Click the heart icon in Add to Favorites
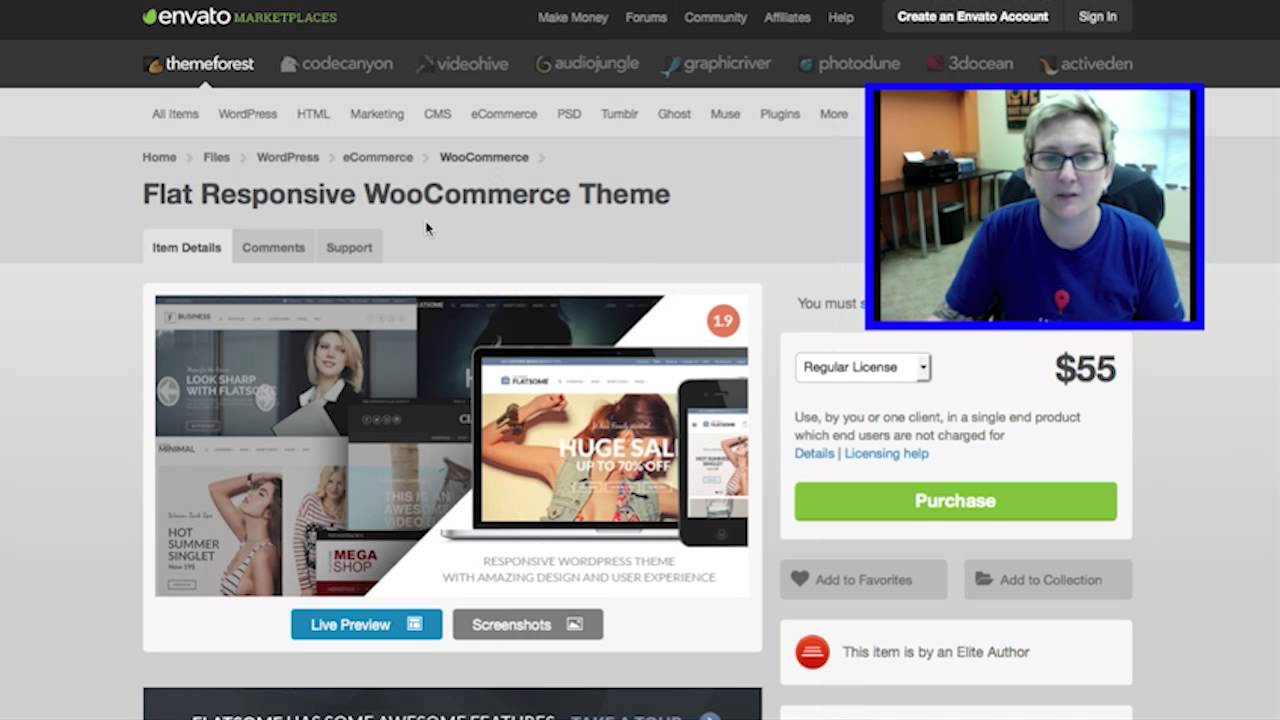The image size is (1280, 720). pos(800,579)
